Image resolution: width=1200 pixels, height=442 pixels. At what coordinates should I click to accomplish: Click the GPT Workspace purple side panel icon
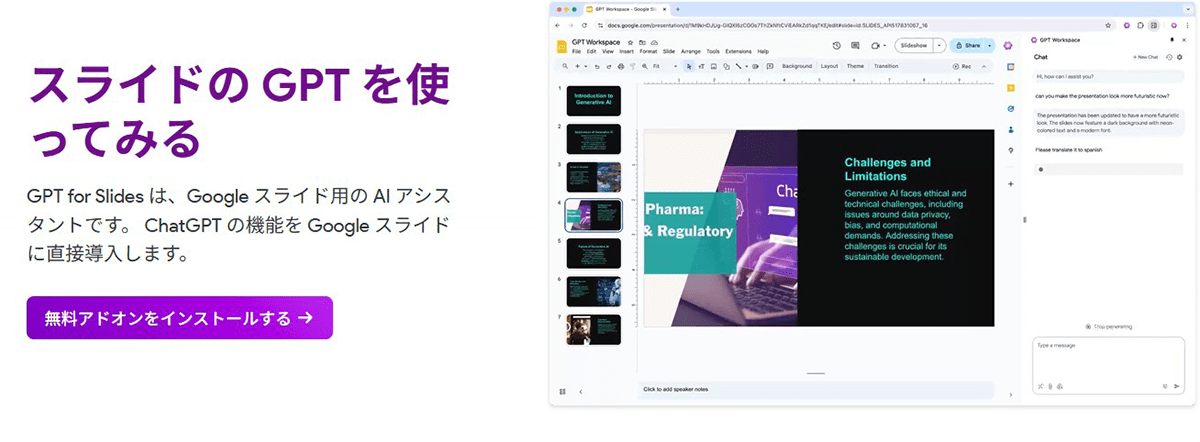coord(1010,44)
